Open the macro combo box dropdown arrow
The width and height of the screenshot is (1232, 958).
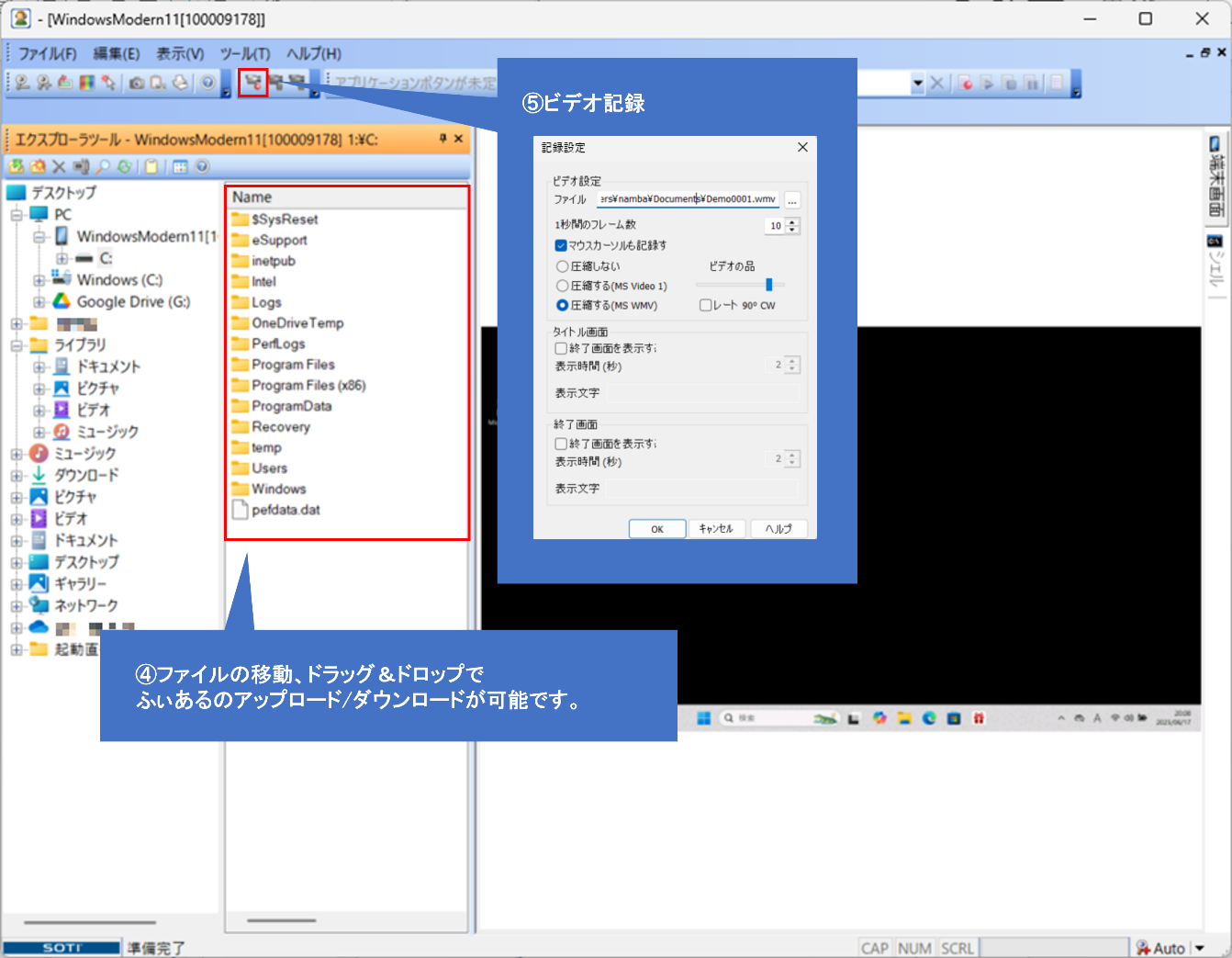click(918, 84)
